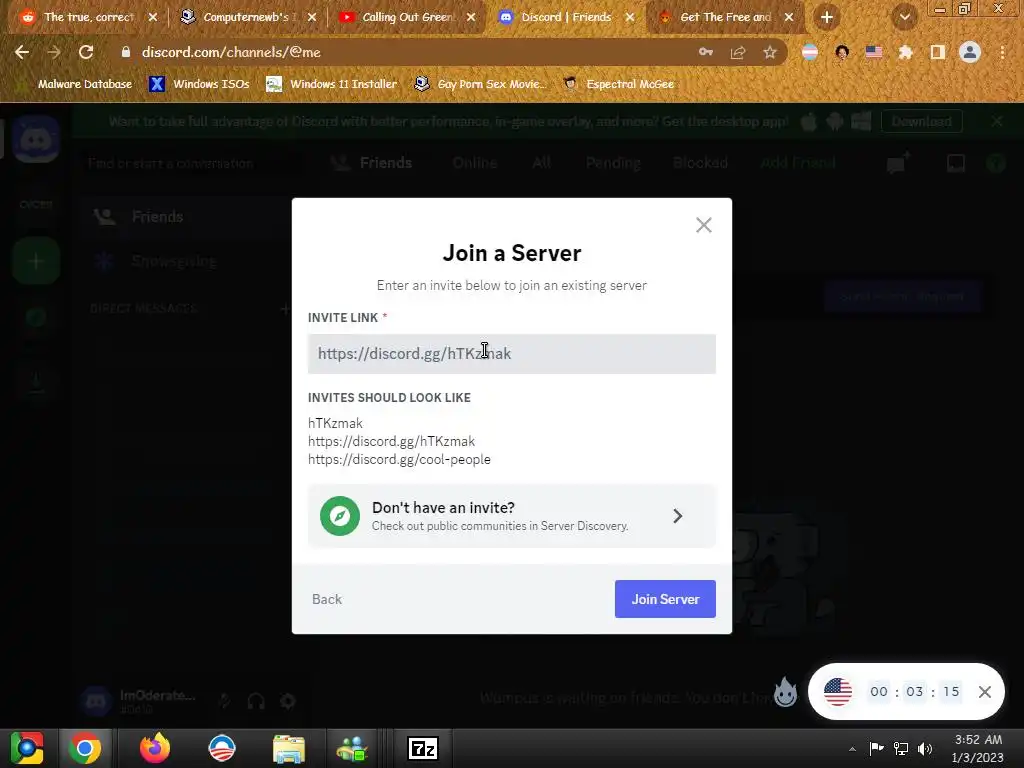1024x768 pixels.
Task: Open Discord user settings gear
Action: 287,701
